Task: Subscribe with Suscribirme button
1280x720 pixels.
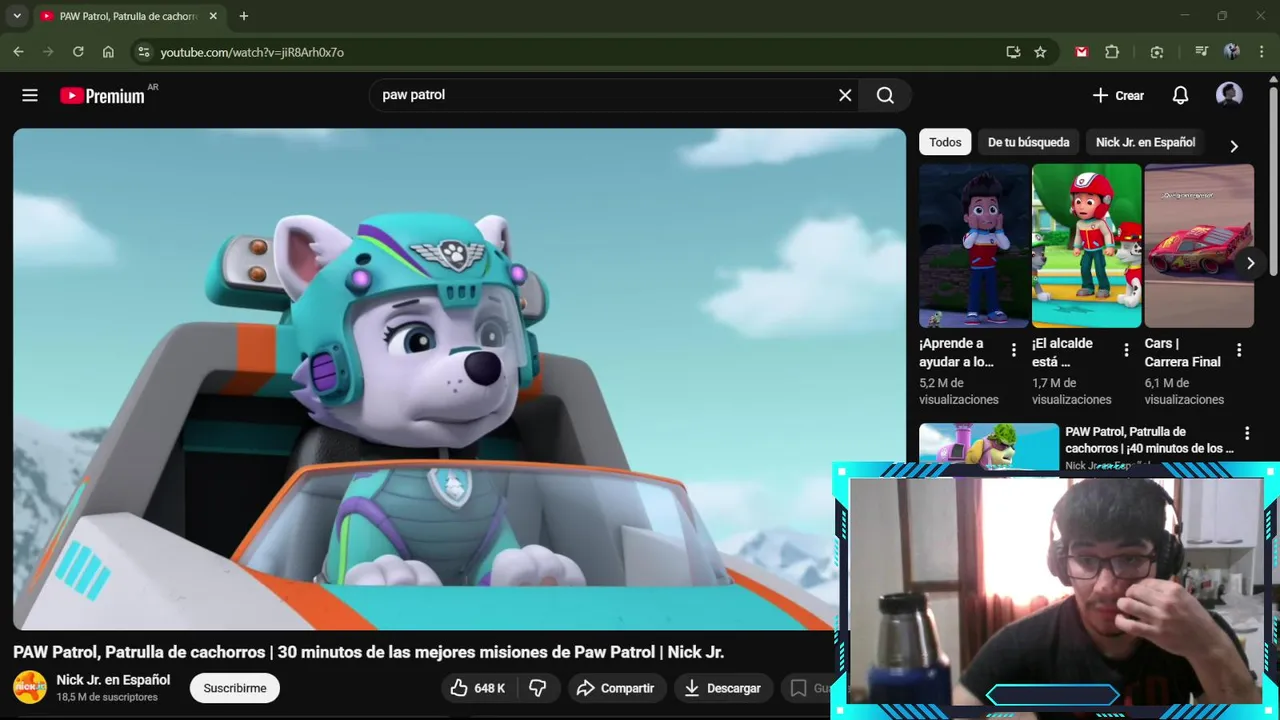Action: [x=235, y=688]
